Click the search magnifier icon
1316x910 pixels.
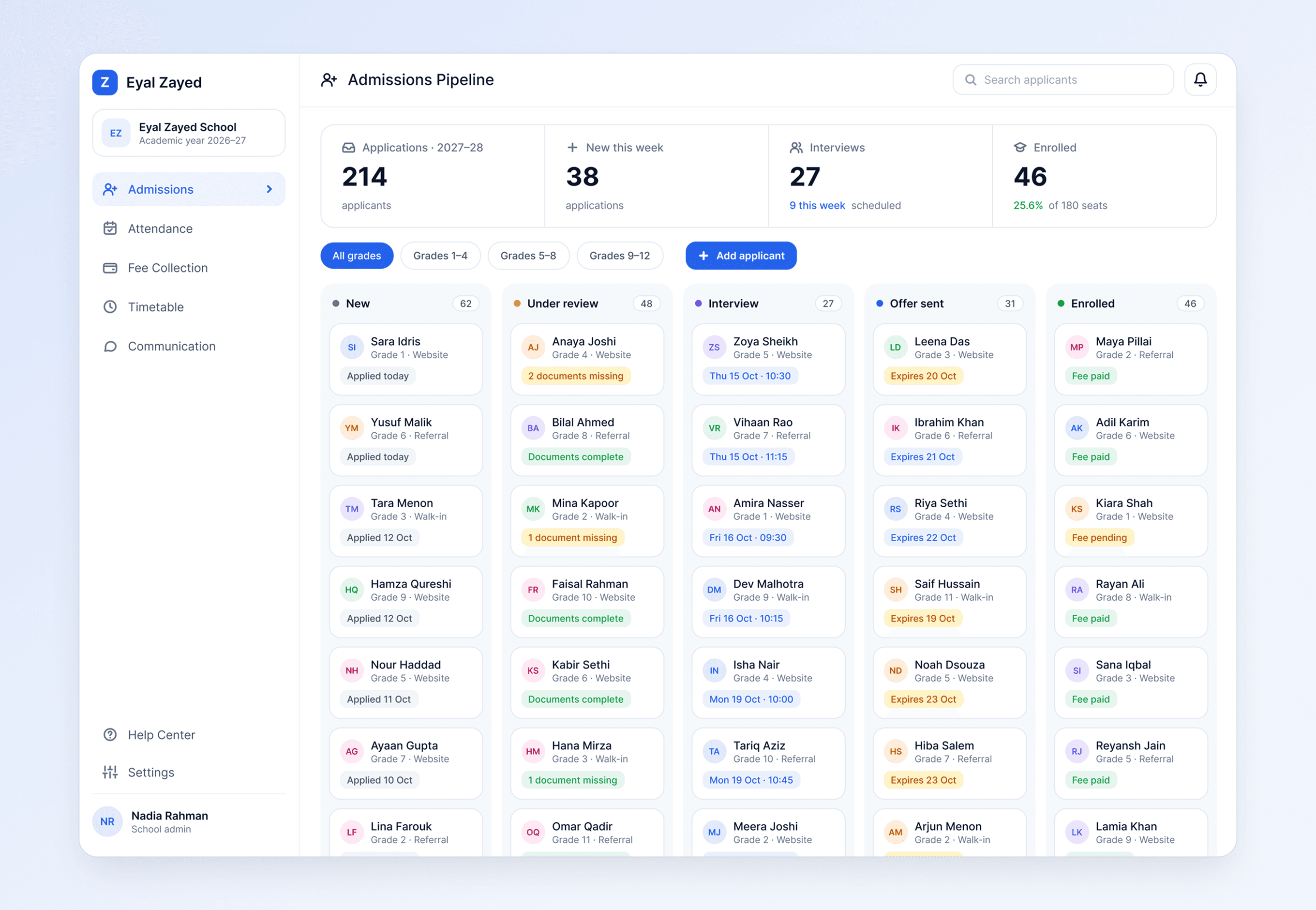click(970, 80)
